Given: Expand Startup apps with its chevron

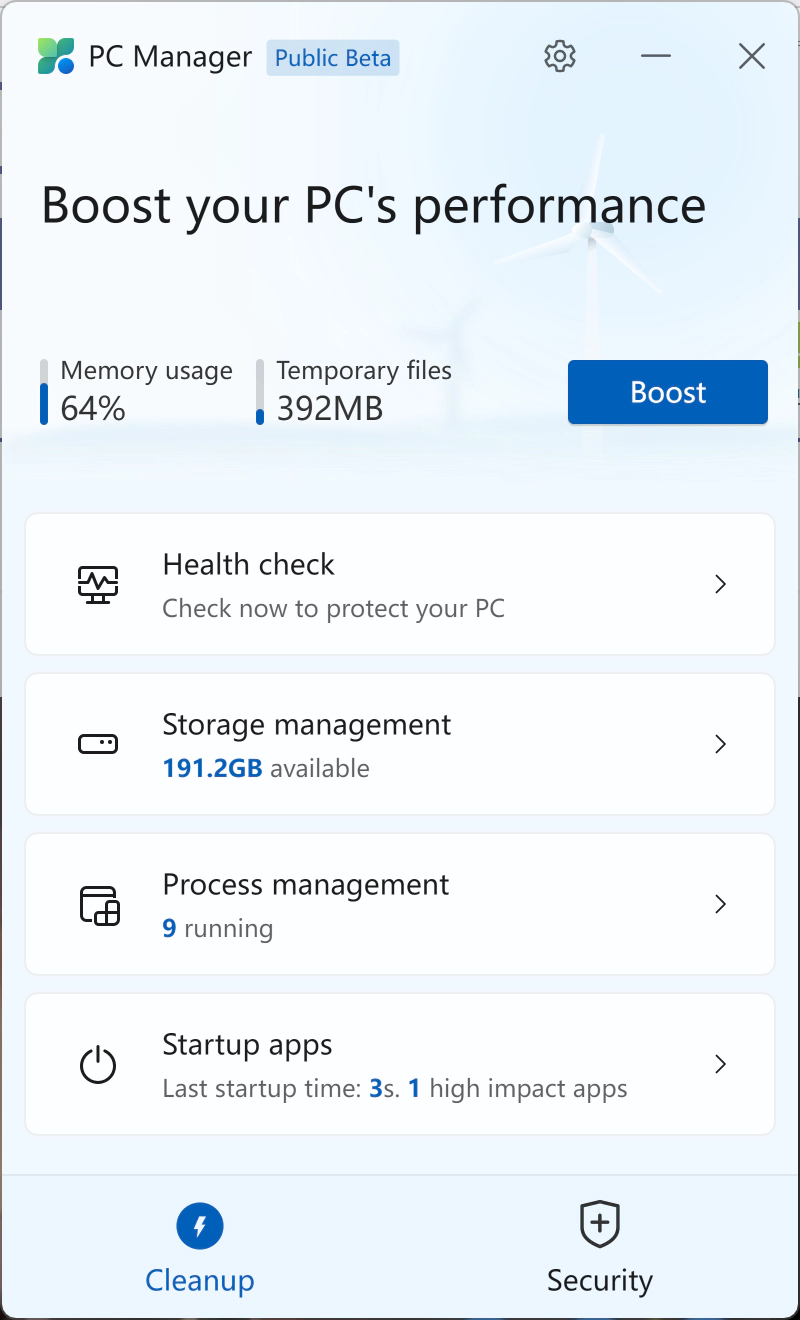Looking at the screenshot, I should pos(720,1064).
